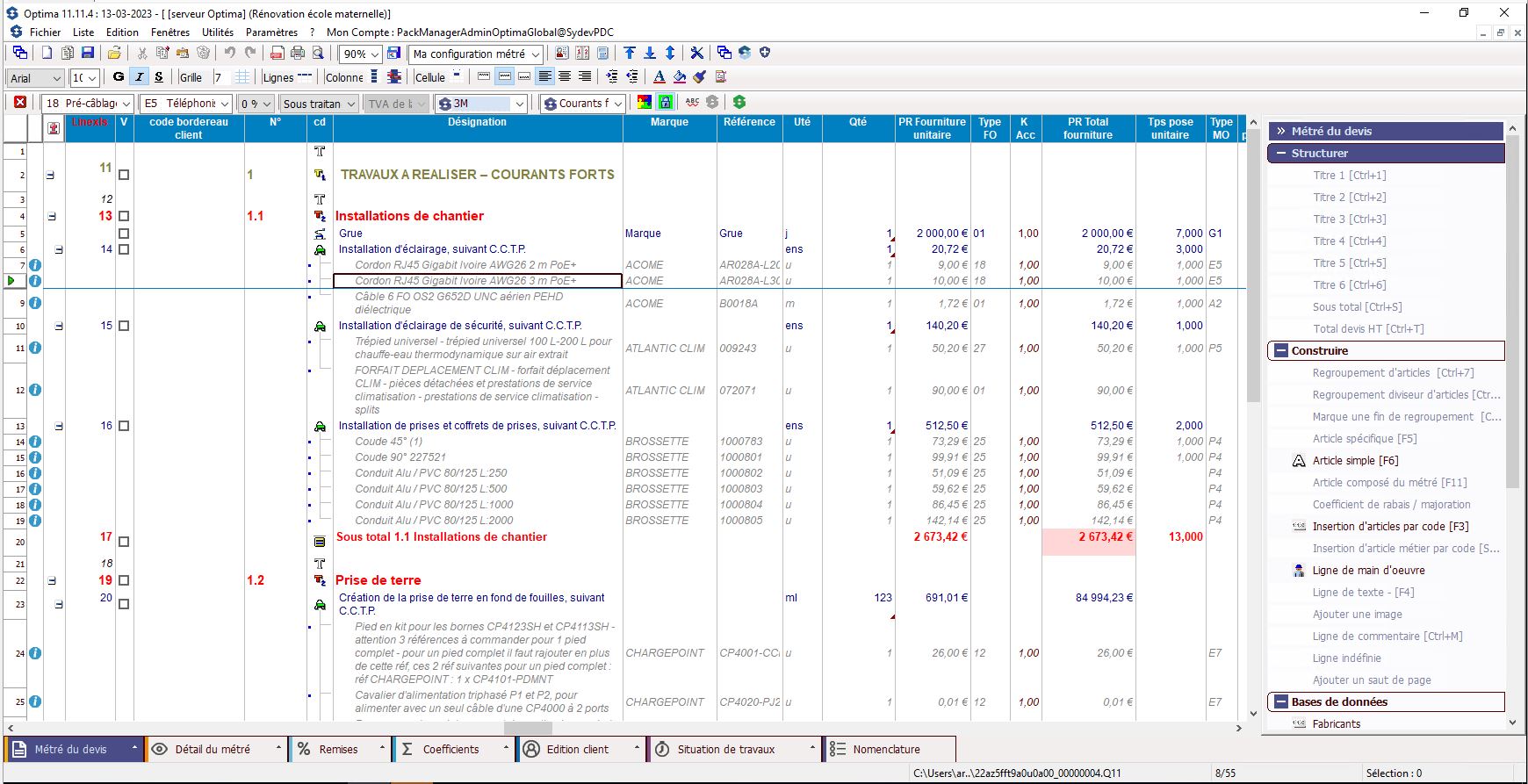
Task: Check the box for the Installation d'éclairage row numbered 14
Action: [x=124, y=249]
